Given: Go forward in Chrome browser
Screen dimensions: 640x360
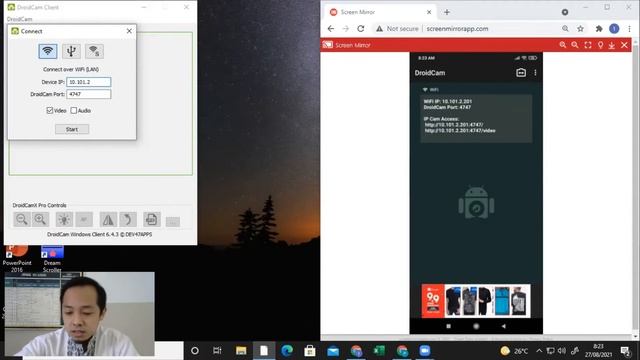Looking at the screenshot, I should 346,29.
